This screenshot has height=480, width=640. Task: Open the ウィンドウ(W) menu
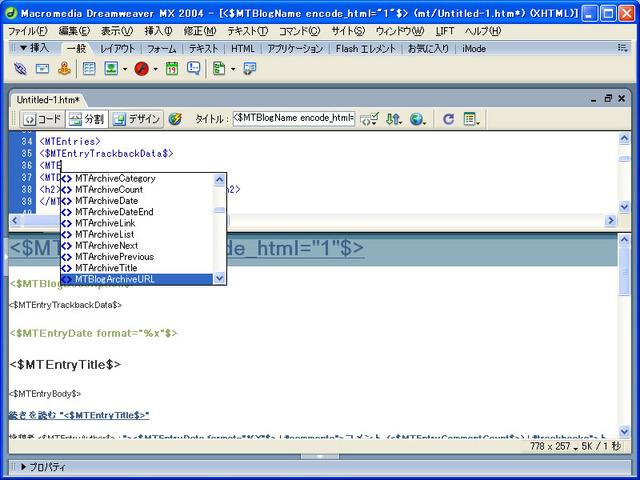click(400, 31)
